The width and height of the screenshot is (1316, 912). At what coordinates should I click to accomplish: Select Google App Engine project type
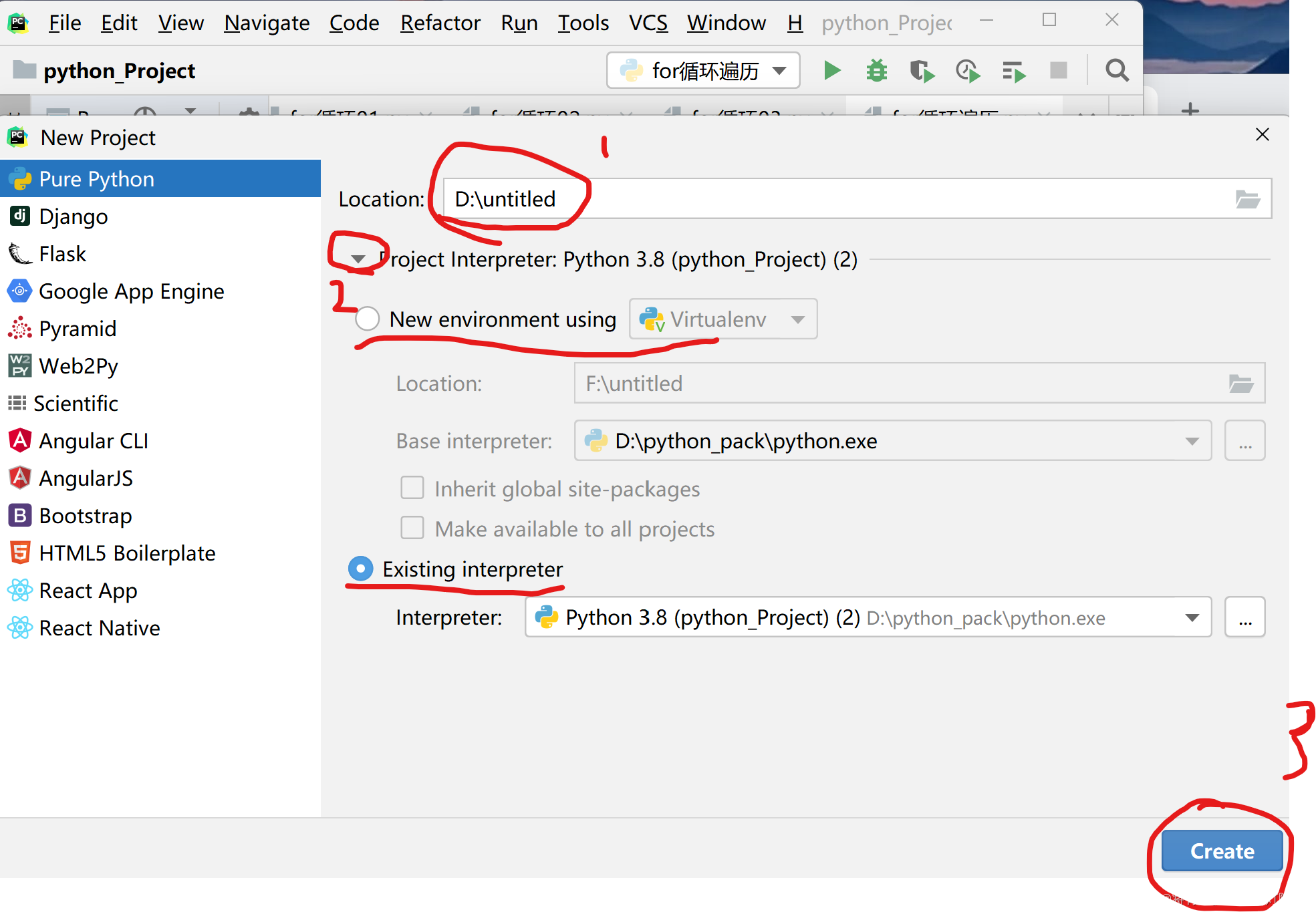click(160, 291)
